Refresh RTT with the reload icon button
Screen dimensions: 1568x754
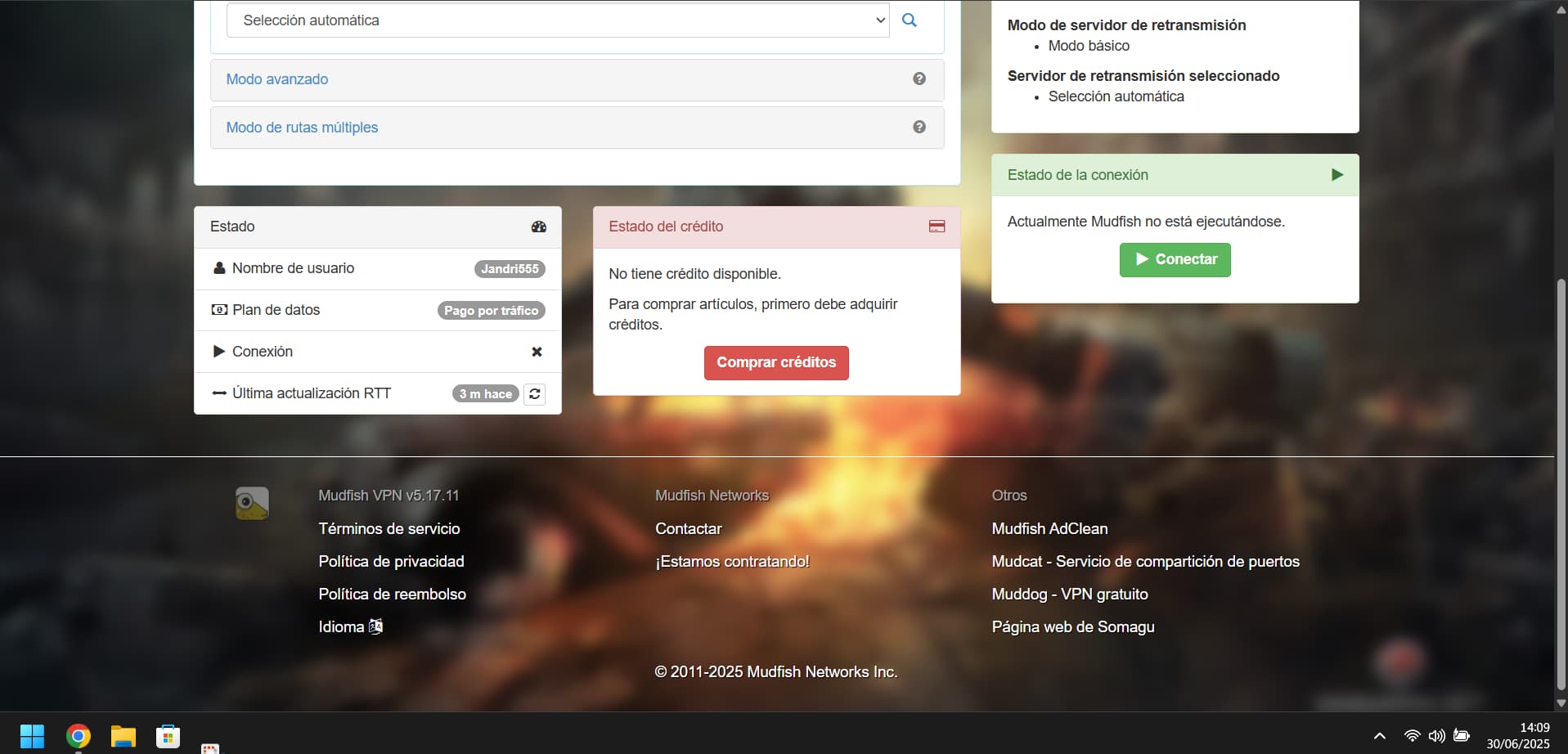tap(534, 394)
